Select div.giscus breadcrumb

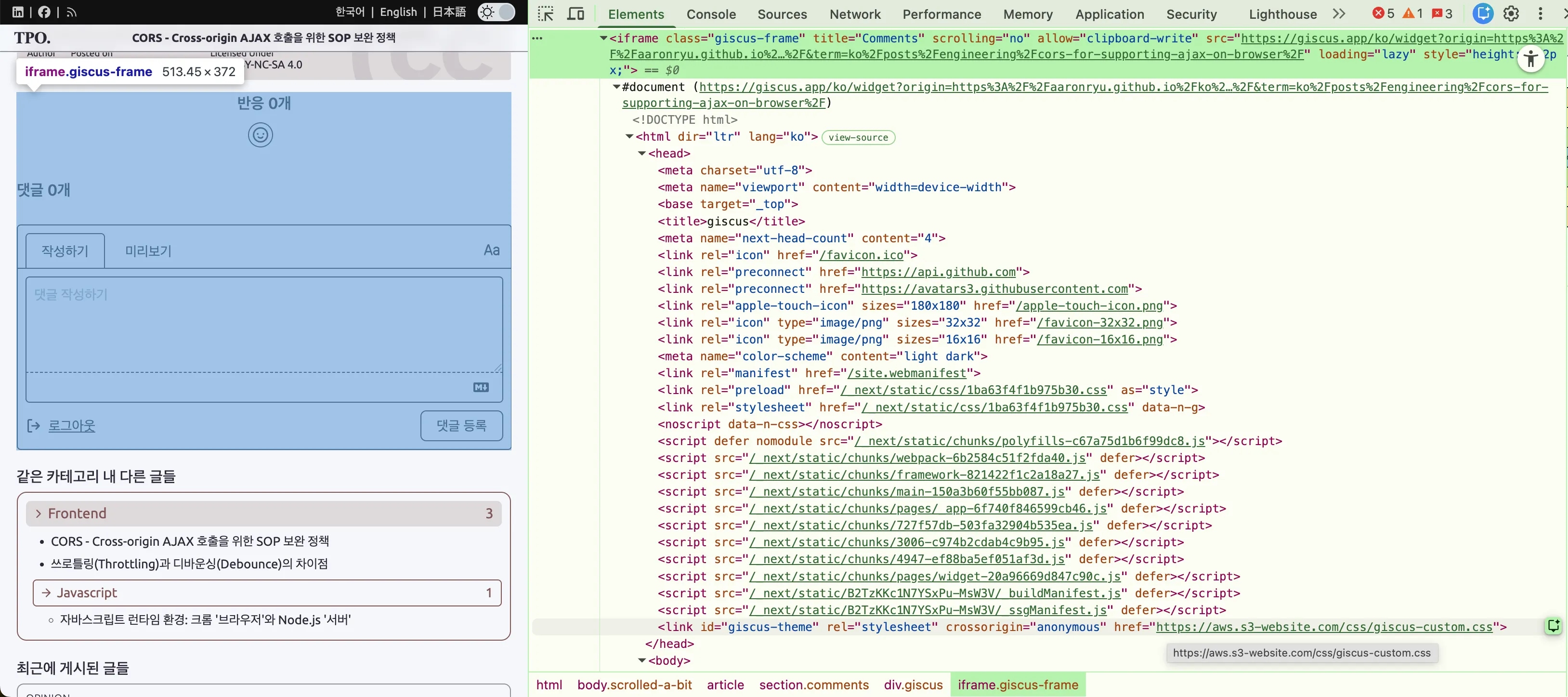click(913, 685)
